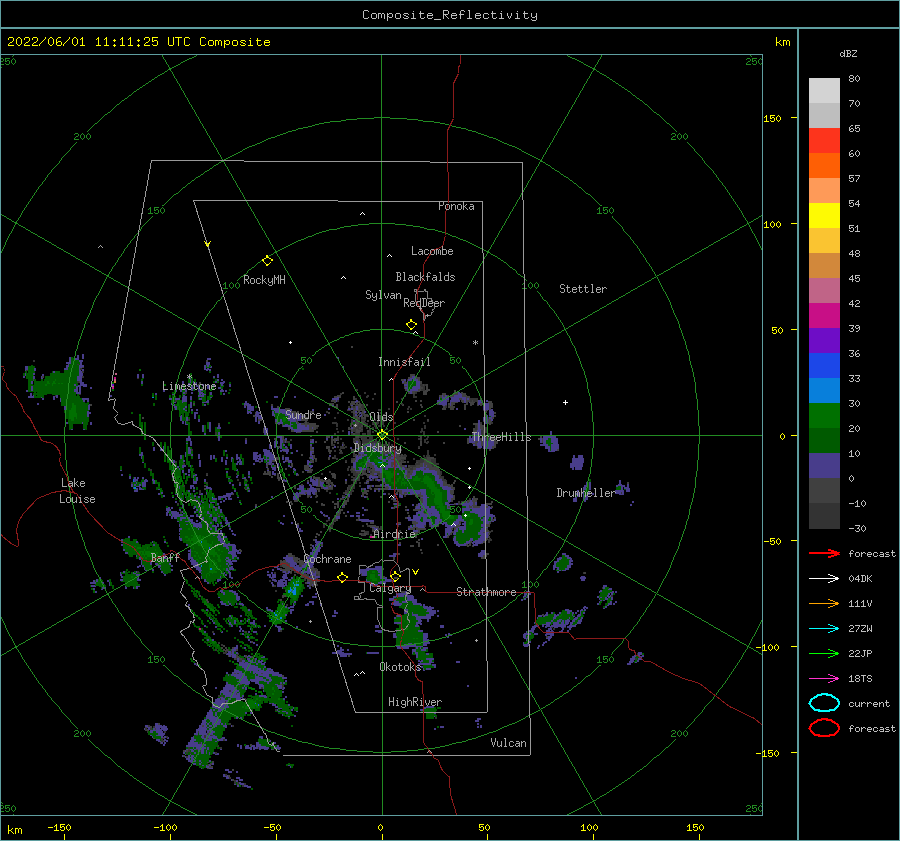The height and width of the screenshot is (841, 900).
Task: Click the Strathmore town label
Action: point(486,592)
